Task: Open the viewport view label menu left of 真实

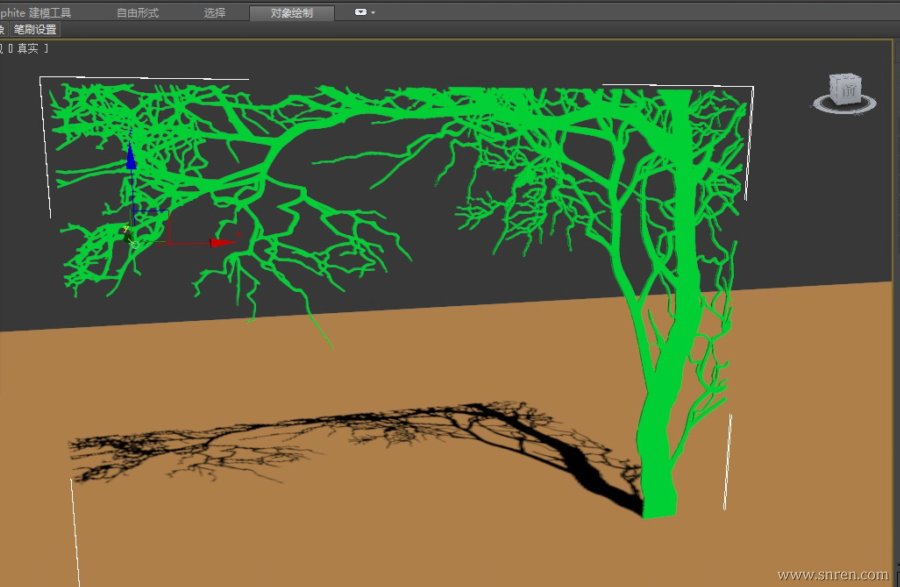Action: 3,47
